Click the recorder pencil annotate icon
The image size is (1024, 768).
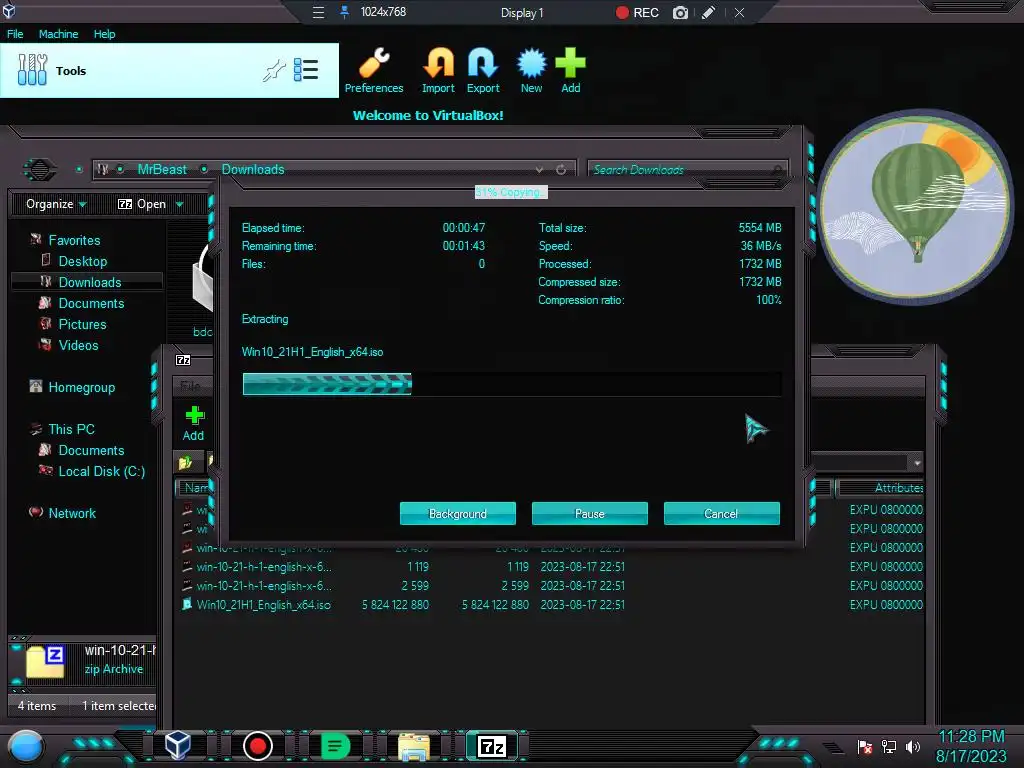pos(709,12)
